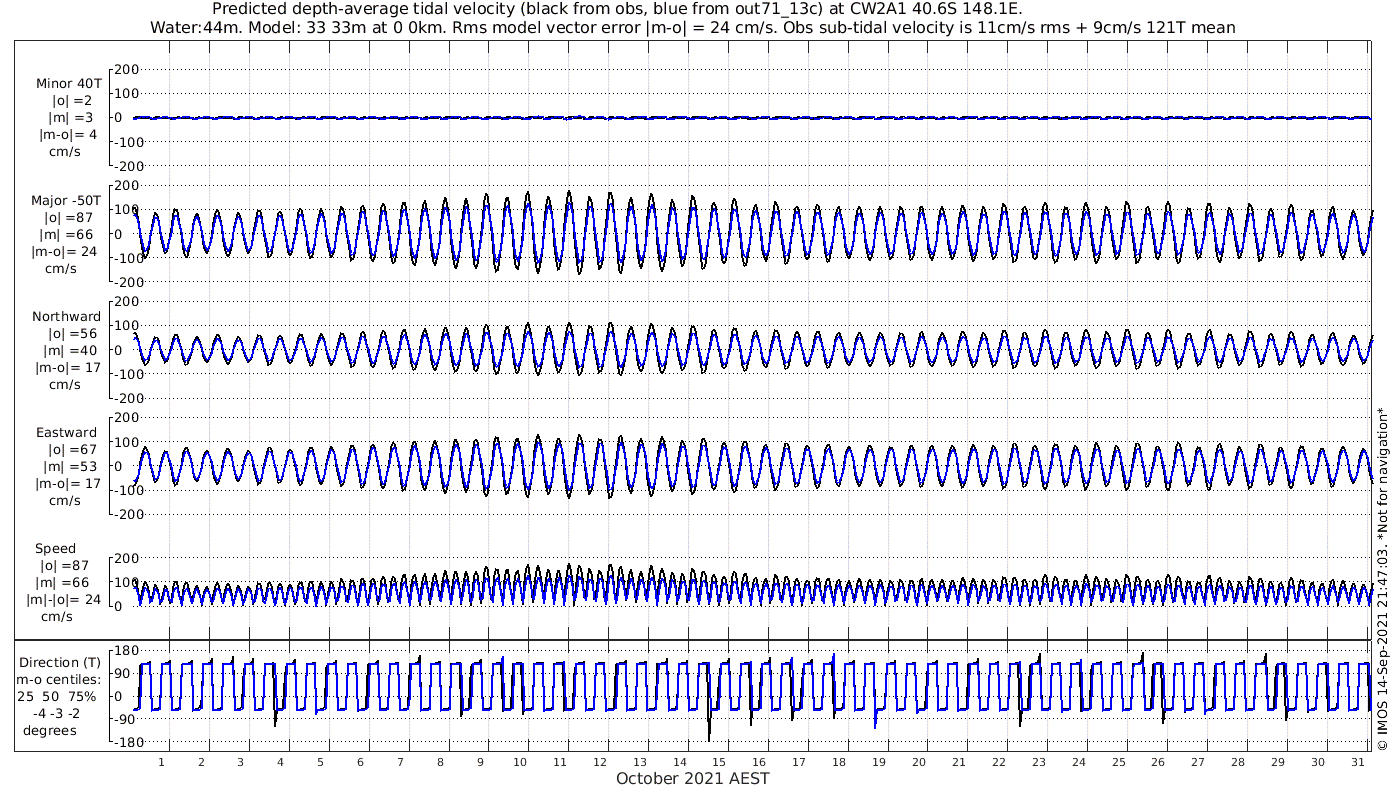Screen dimensions: 1400x800
Task: Click the date tick label '8'
Action: (440, 762)
